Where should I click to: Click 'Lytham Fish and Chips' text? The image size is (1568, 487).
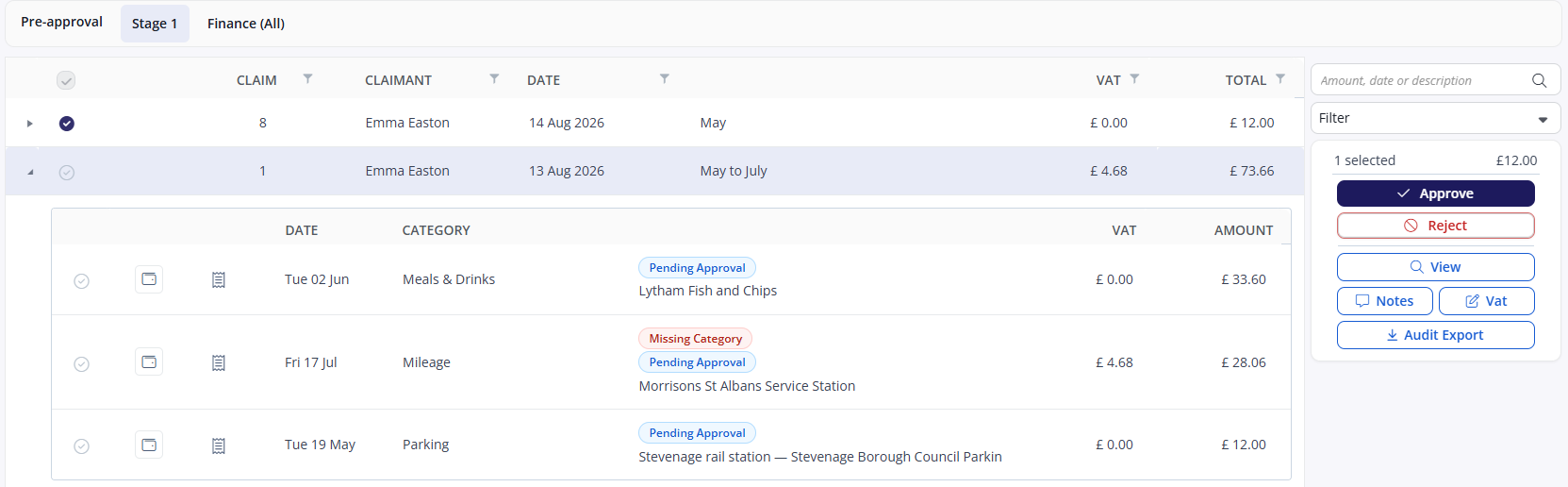pos(708,291)
